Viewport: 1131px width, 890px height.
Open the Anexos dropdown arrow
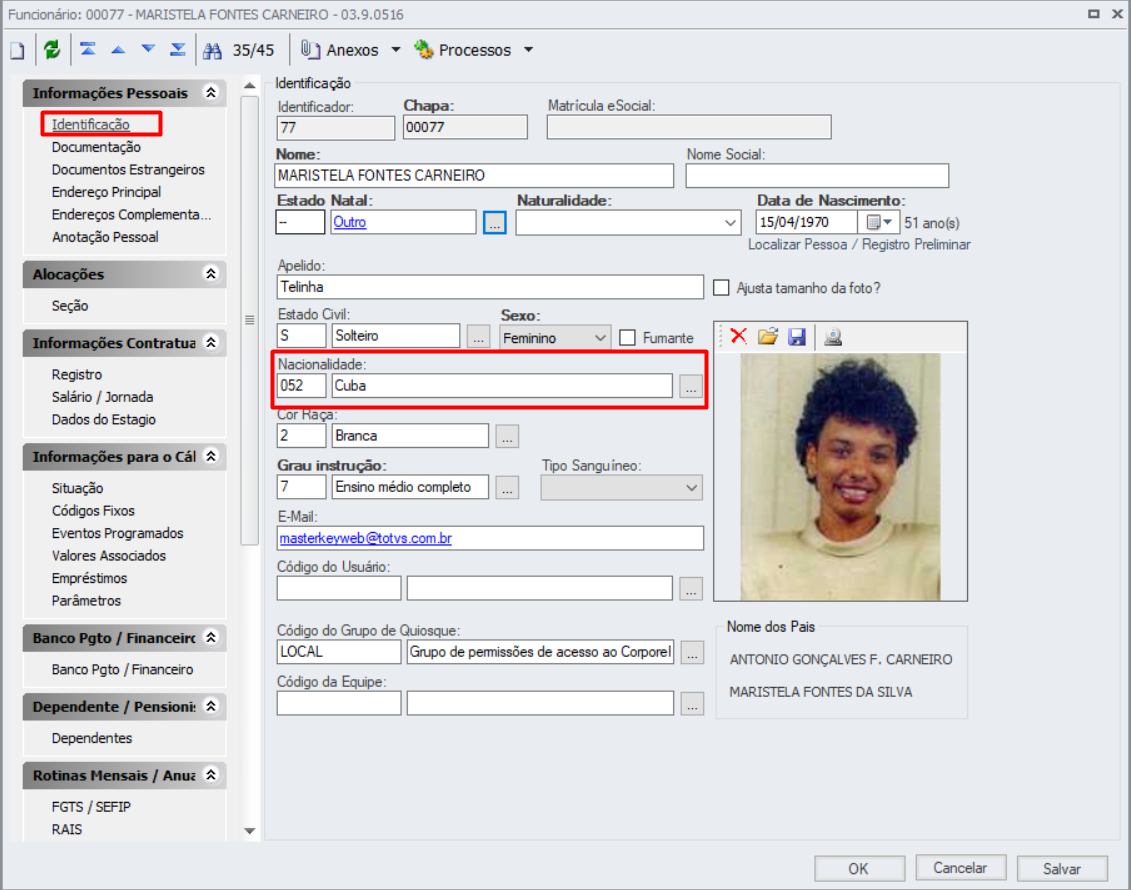click(x=395, y=50)
